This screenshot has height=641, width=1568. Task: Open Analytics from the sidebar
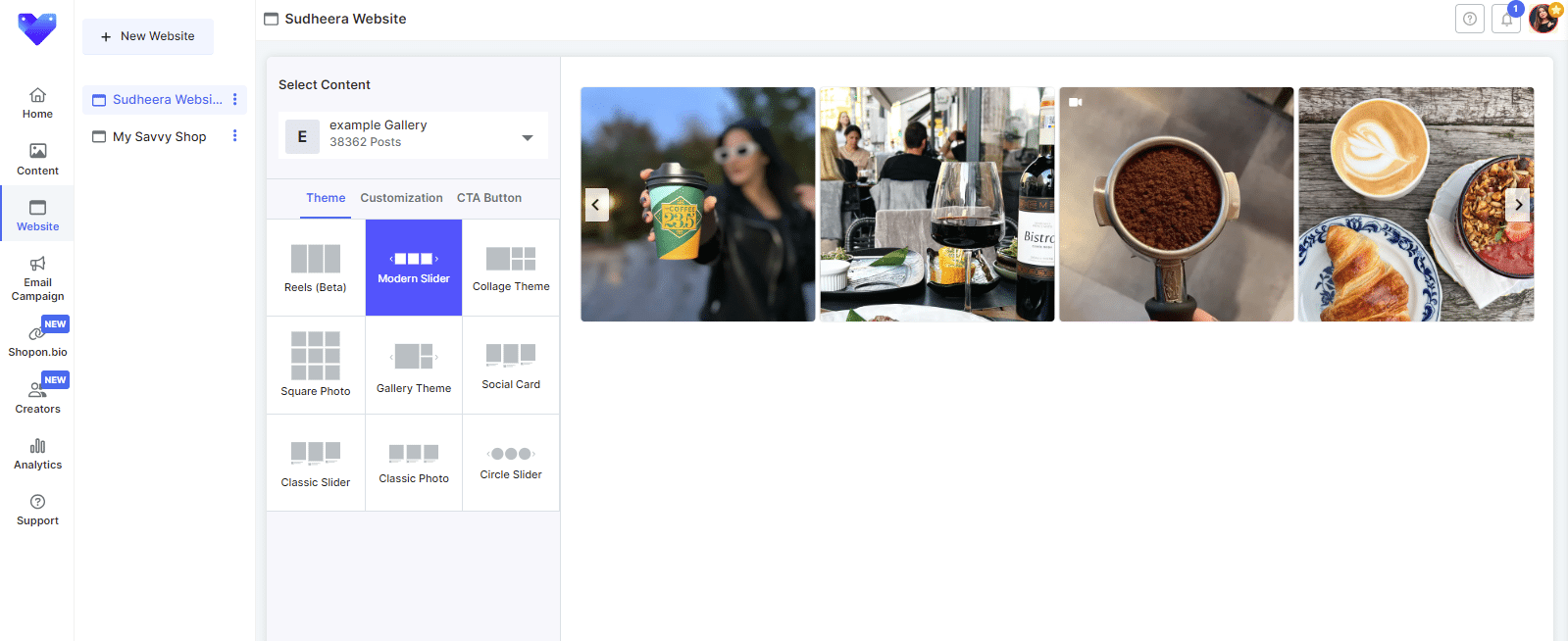[x=37, y=454]
